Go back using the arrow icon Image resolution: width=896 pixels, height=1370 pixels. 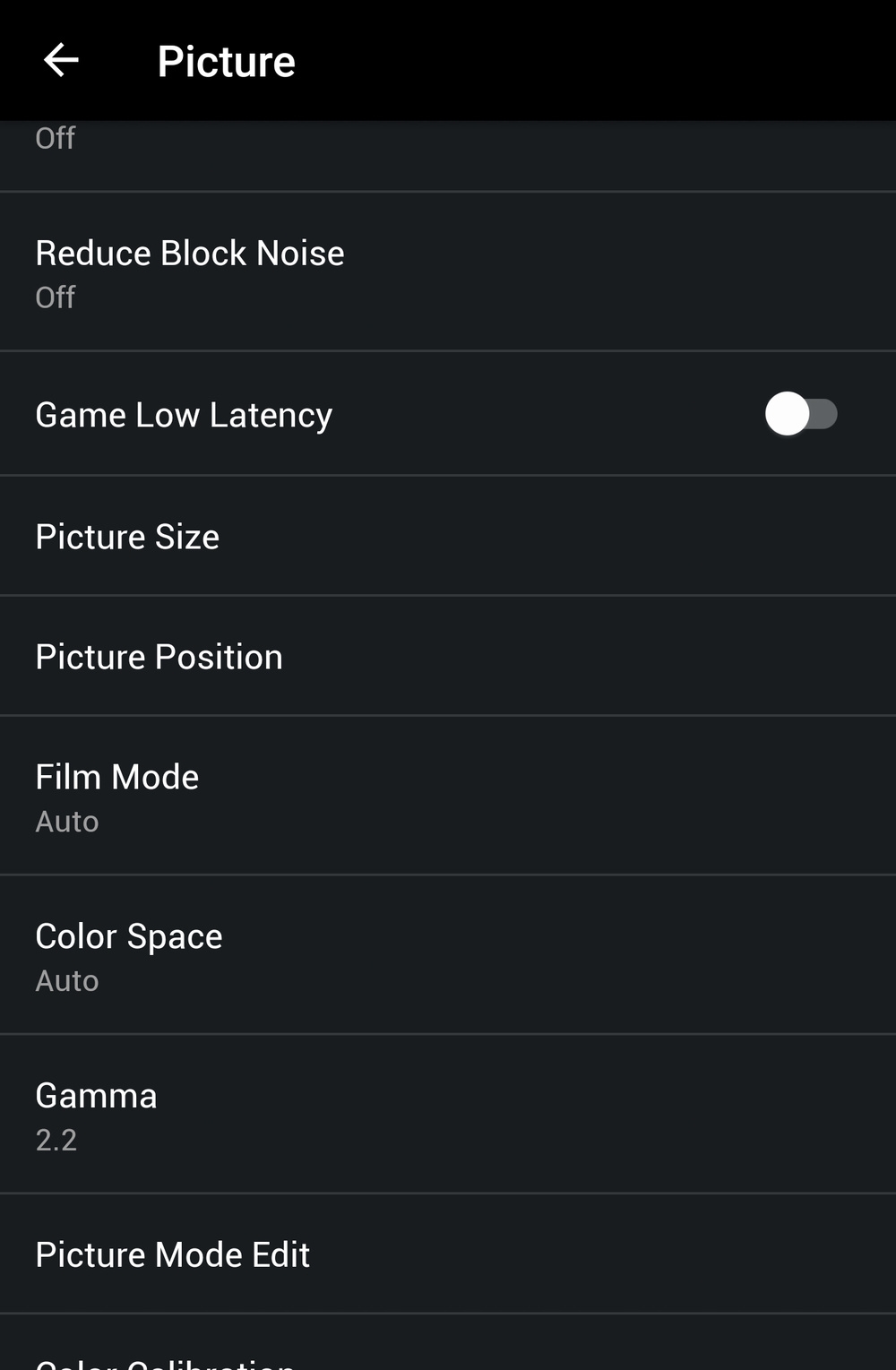[61, 61]
